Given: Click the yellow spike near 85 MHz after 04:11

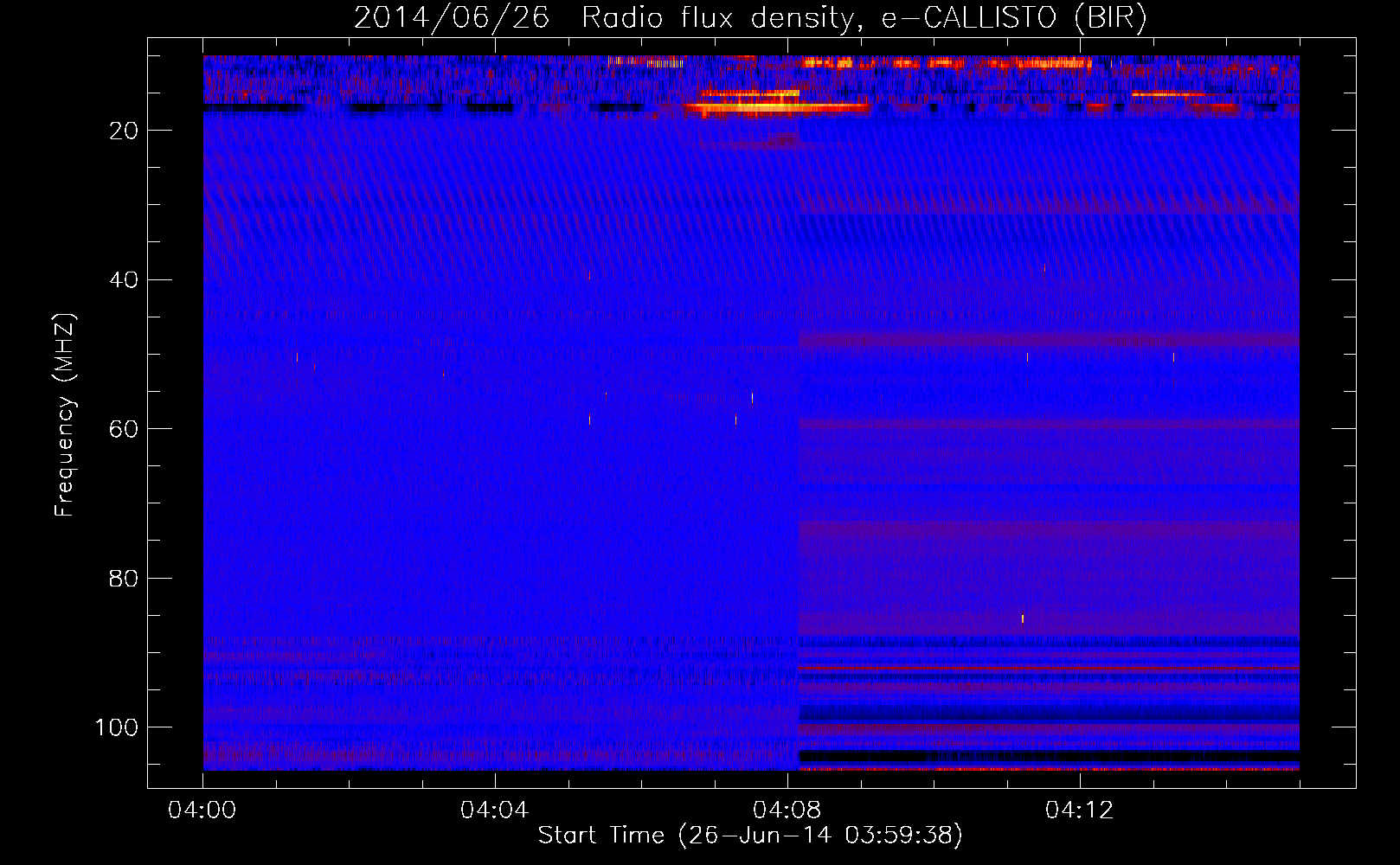Looking at the screenshot, I should point(1023,618).
